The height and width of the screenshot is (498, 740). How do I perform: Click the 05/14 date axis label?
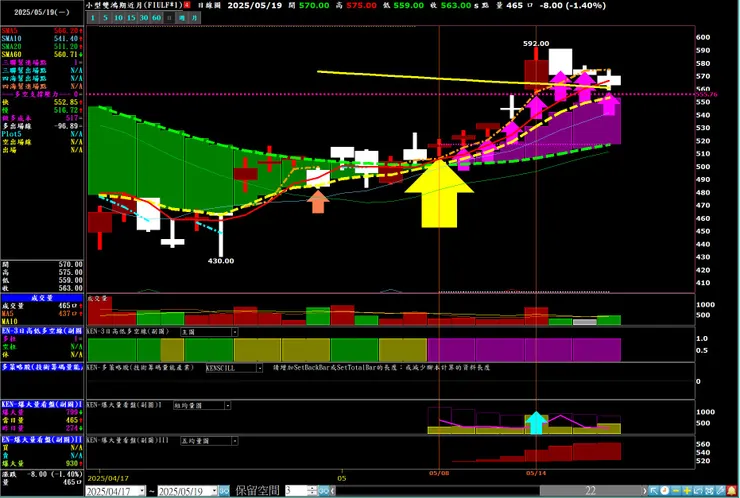pyautogui.click(x=536, y=473)
